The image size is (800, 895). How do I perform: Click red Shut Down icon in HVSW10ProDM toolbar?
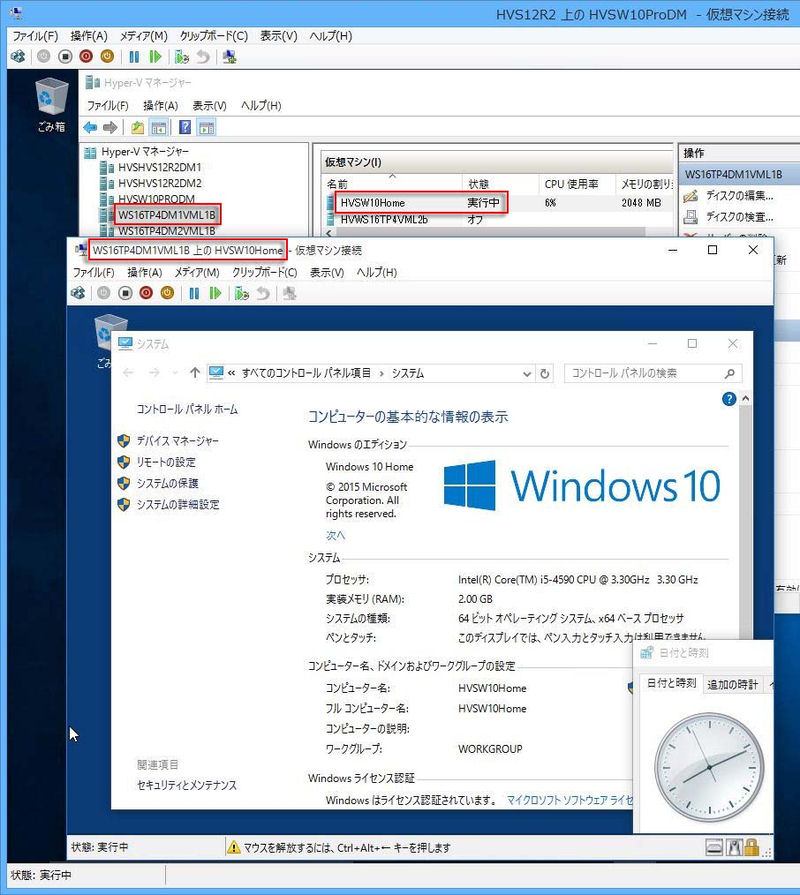[86, 57]
